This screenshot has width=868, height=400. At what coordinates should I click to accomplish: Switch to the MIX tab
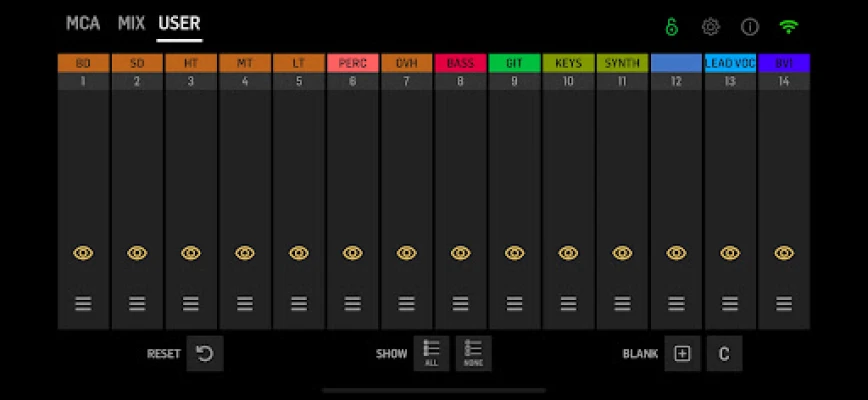[x=130, y=23]
